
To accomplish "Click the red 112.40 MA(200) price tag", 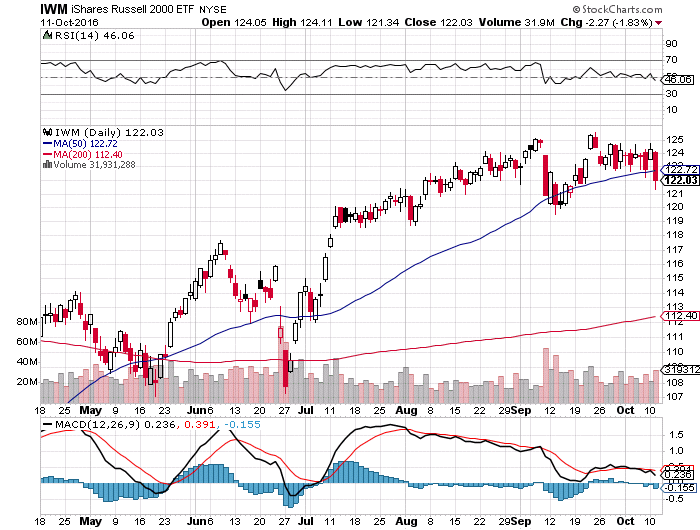I will tap(681, 316).
